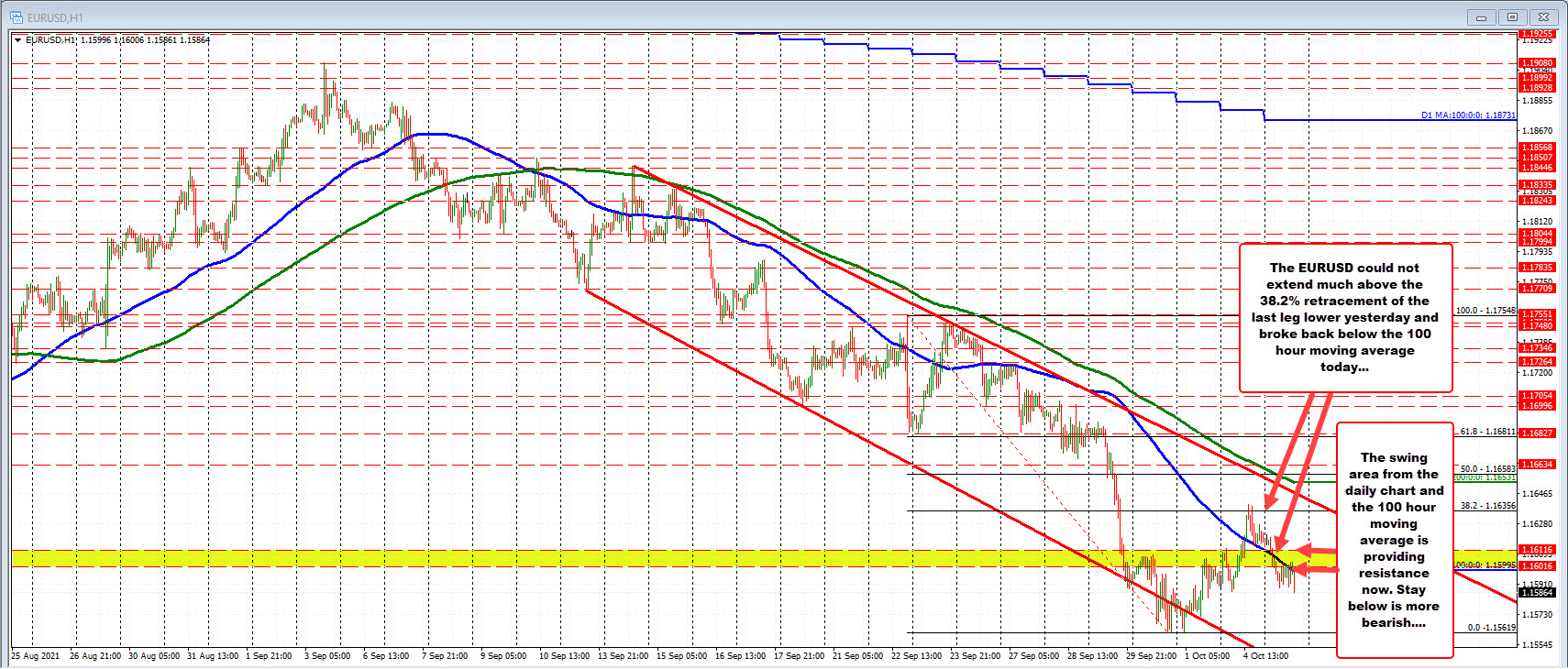Click the 27 Sep 05:00 time label
Image resolution: width=1568 pixels, height=669 pixels.
pyautogui.click(x=1034, y=656)
